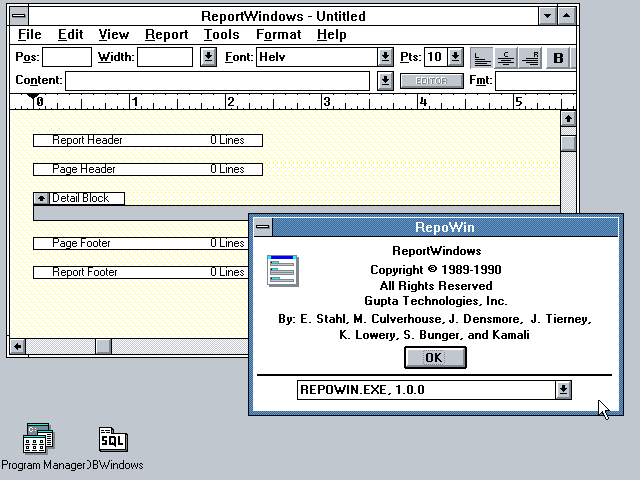Open the Width dropdown arrow
The height and width of the screenshot is (480, 640).
click(208, 57)
